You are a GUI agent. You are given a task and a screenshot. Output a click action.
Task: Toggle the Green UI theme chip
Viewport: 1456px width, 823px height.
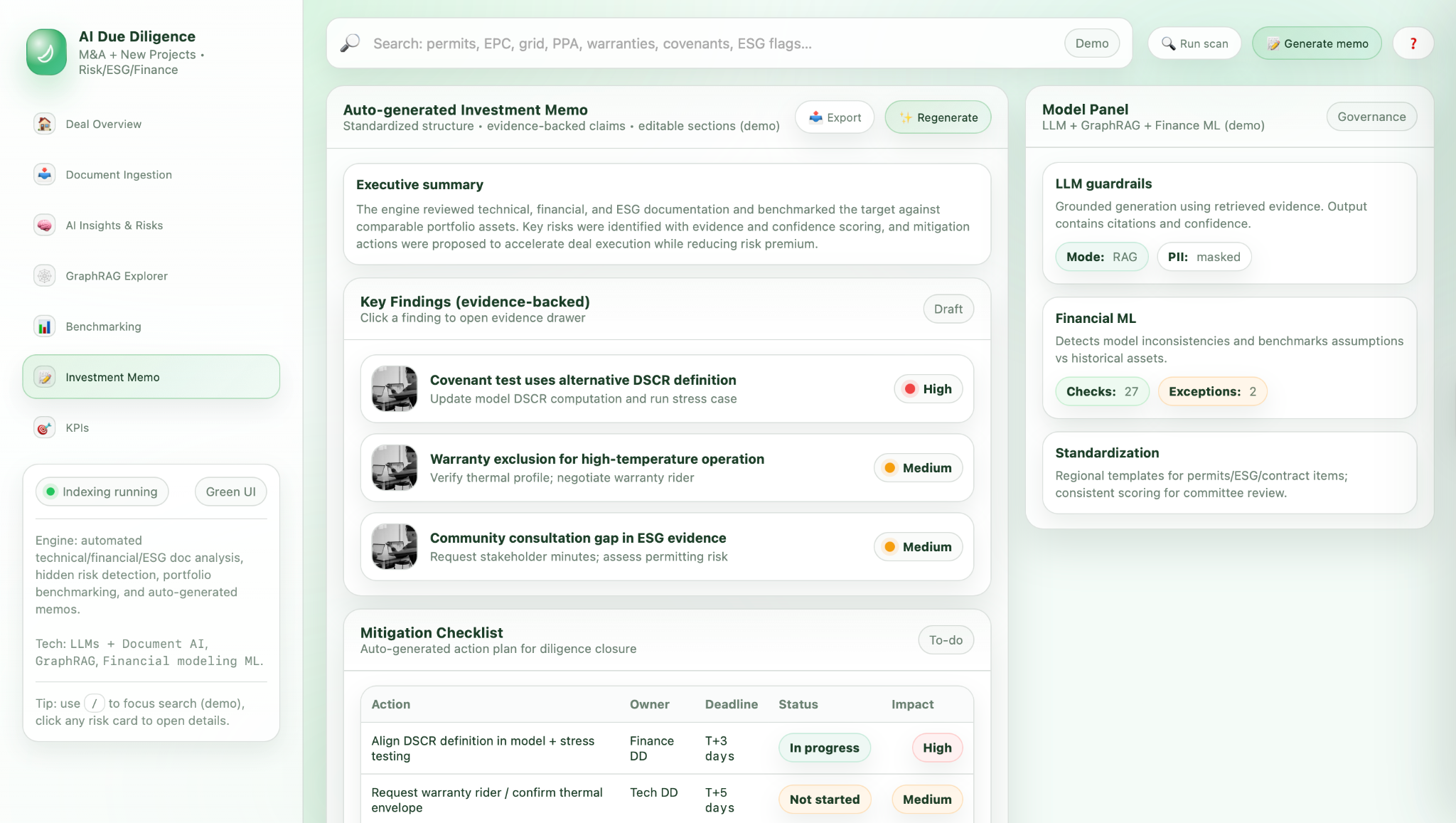coord(230,492)
